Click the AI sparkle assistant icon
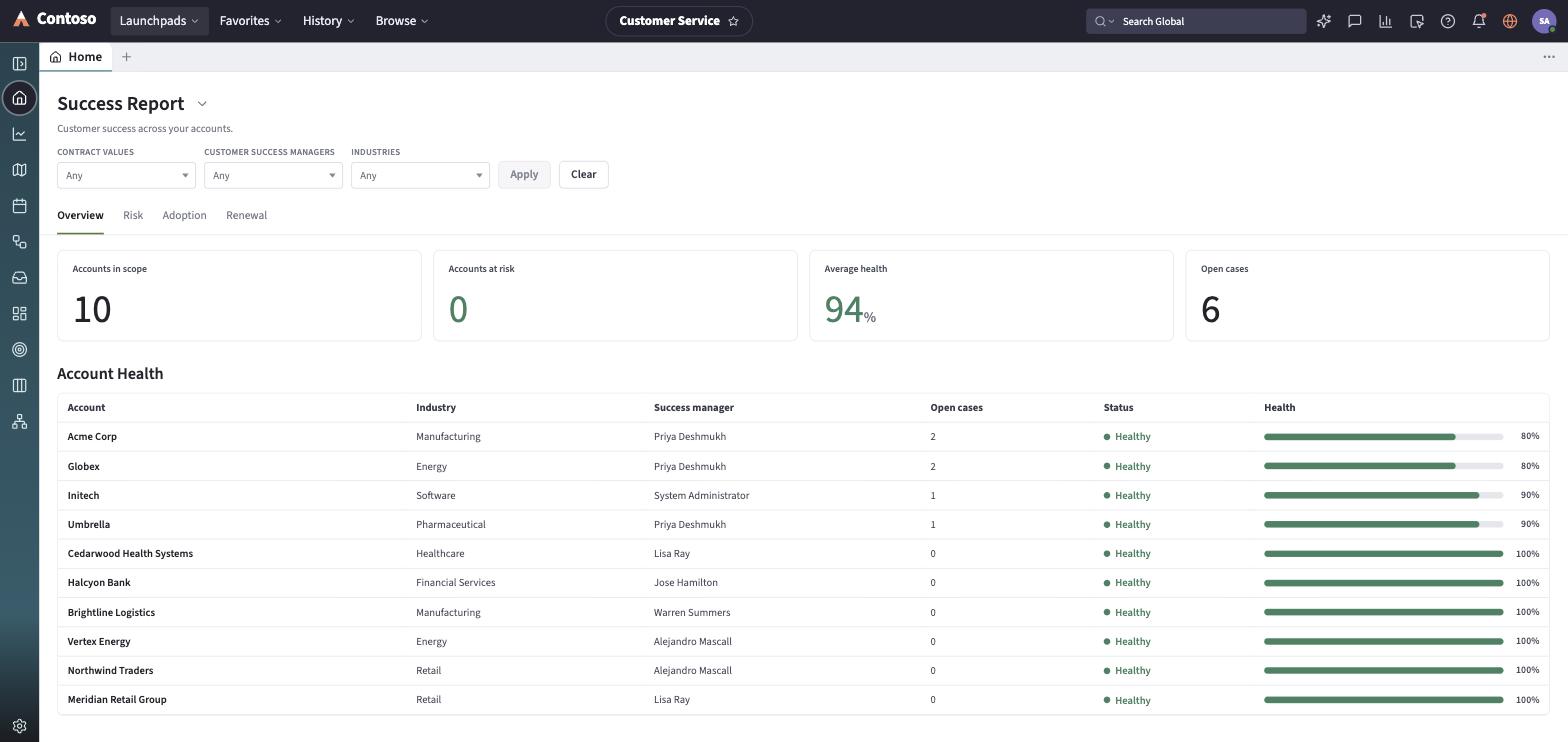The image size is (1568, 742). pos(1324,21)
